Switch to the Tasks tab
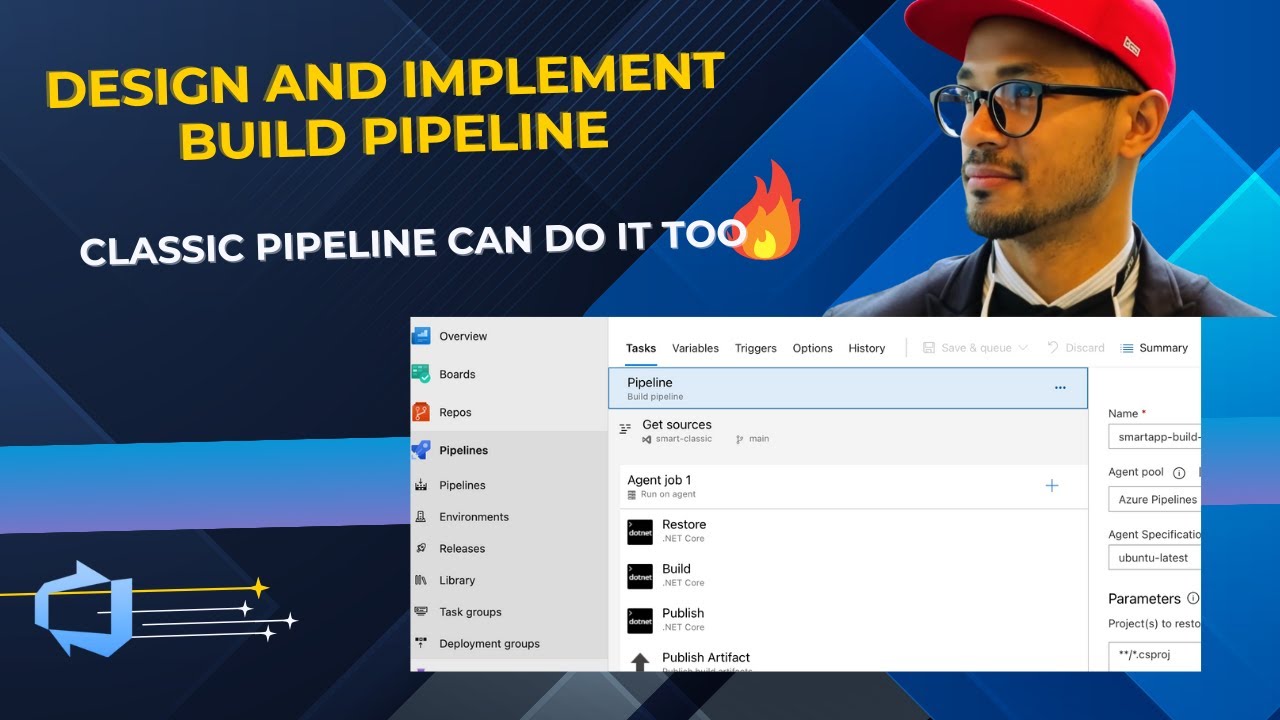This screenshot has width=1280, height=720. pos(641,348)
